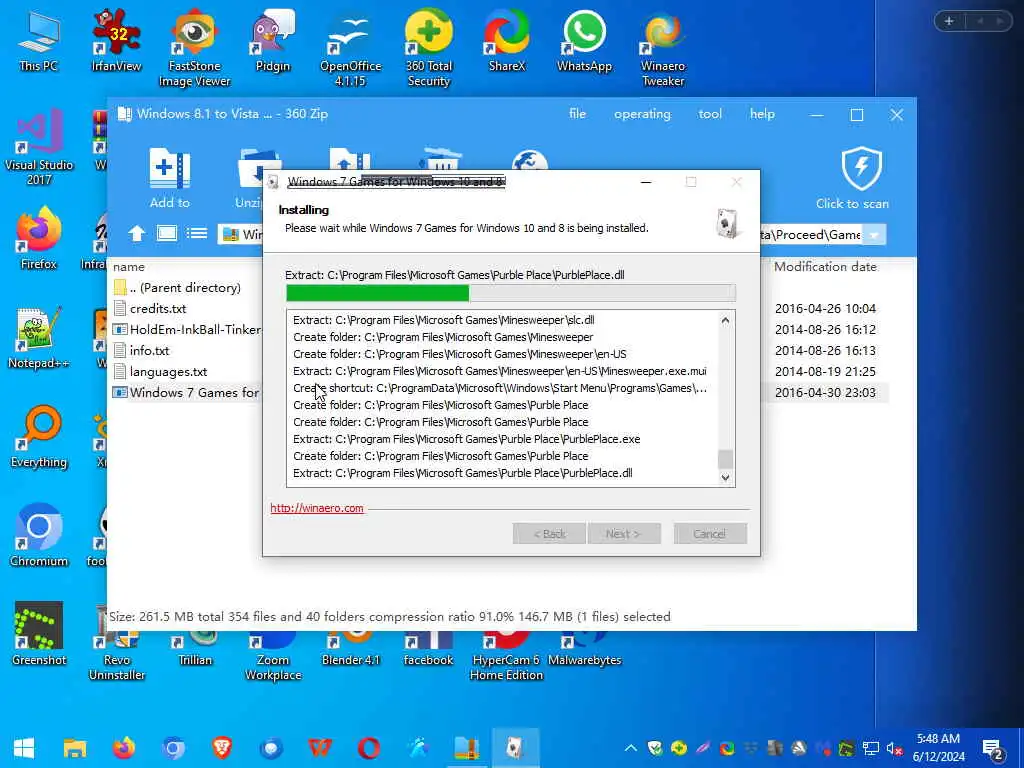Open Winaero Tweaker desktop icon
The height and width of the screenshot is (768, 1024).
(663, 48)
